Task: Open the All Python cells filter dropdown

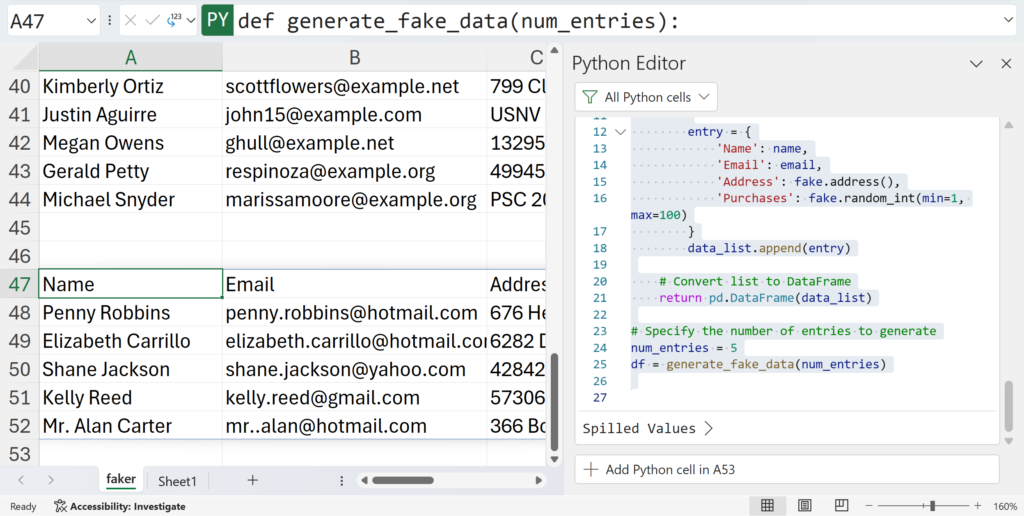Action: coord(646,97)
